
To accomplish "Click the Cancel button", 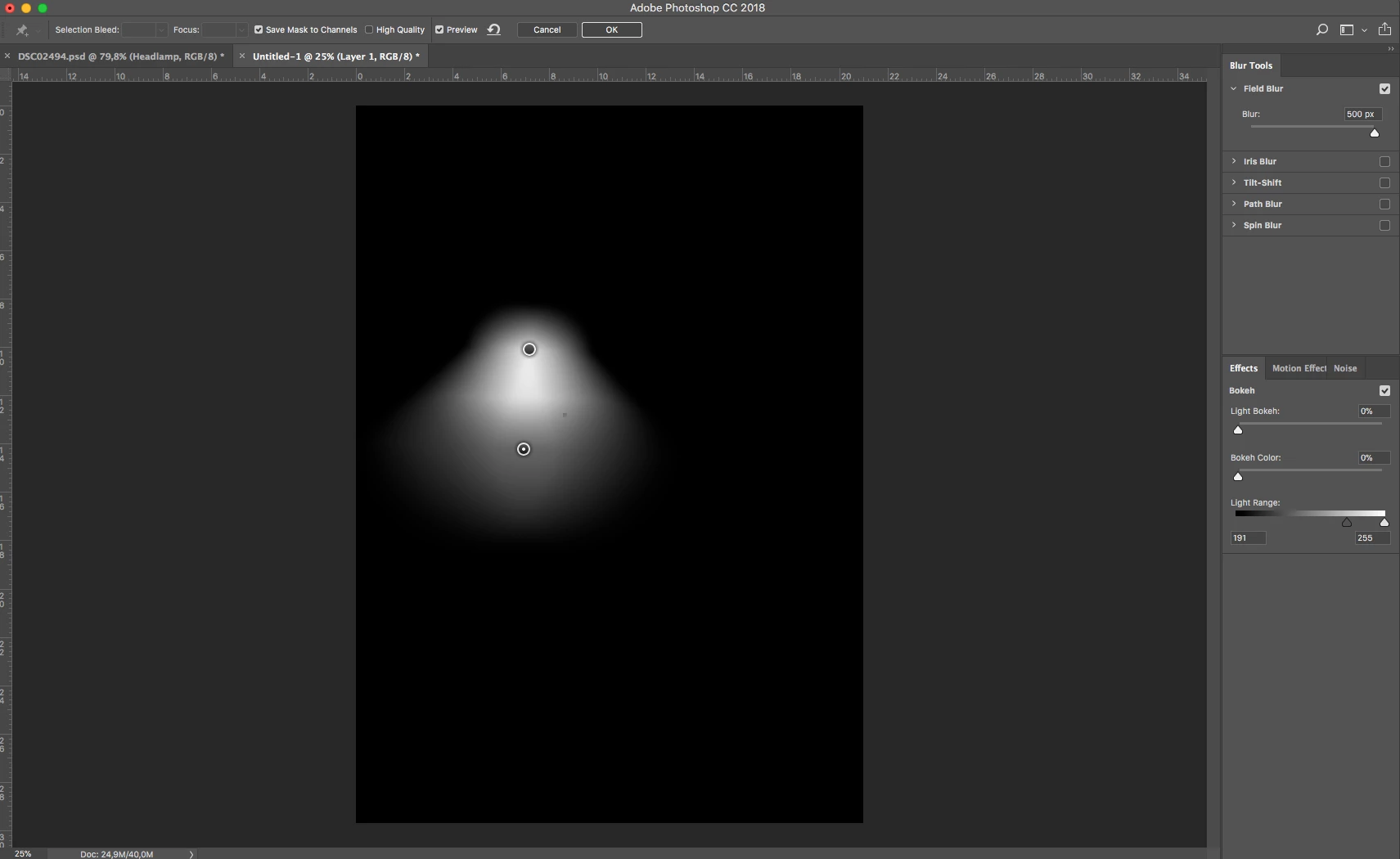I will click(x=547, y=29).
